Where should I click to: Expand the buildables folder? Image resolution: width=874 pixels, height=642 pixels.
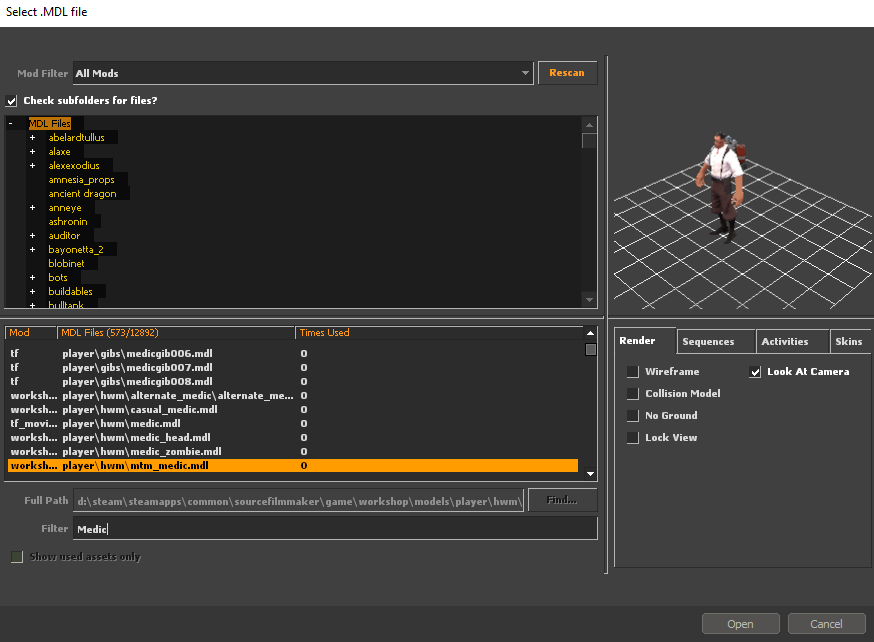point(32,291)
